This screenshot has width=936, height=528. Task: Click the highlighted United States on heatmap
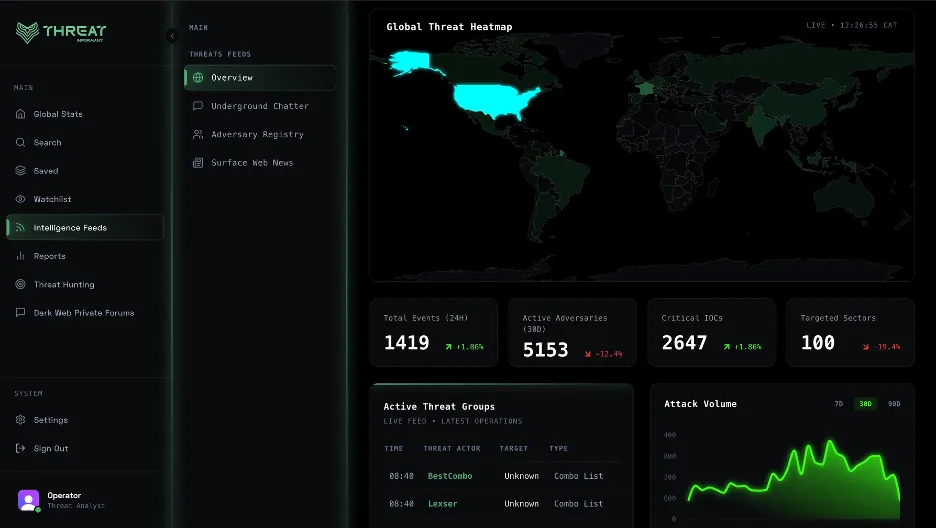coord(492,100)
